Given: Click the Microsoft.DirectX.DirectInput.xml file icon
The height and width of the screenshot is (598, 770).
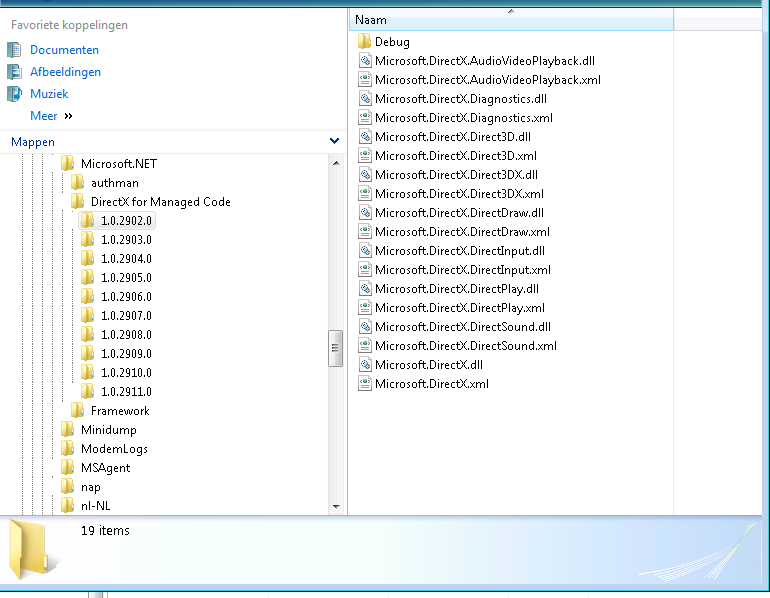Looking at the screenshot, I should pos(364,270).
